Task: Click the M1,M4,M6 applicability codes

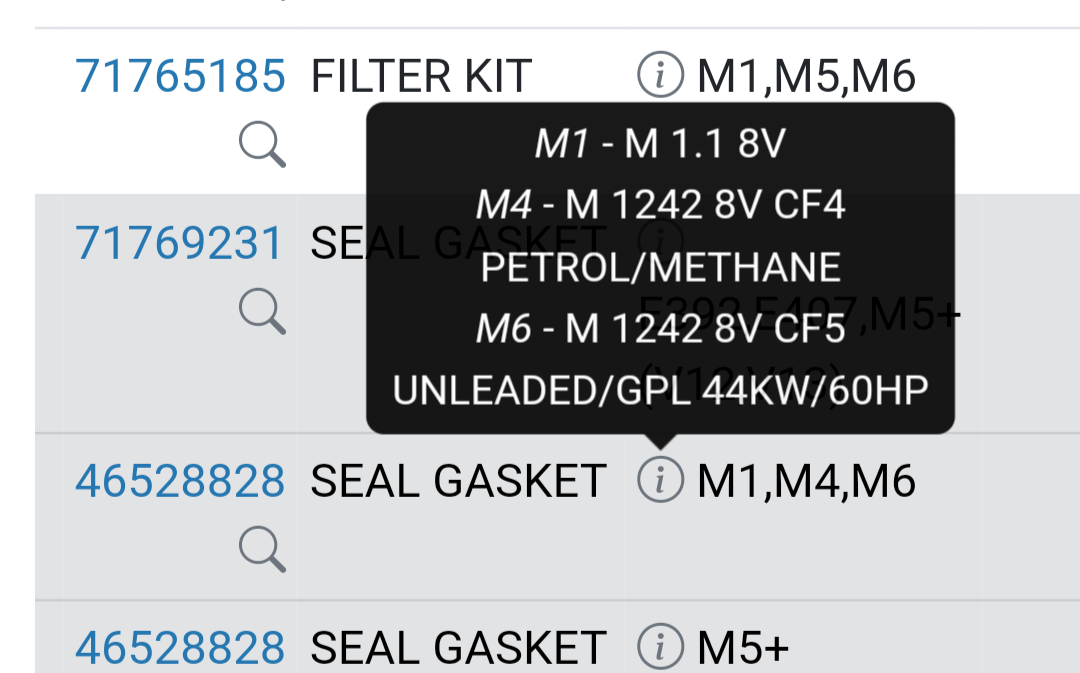Action: (806, 481)
